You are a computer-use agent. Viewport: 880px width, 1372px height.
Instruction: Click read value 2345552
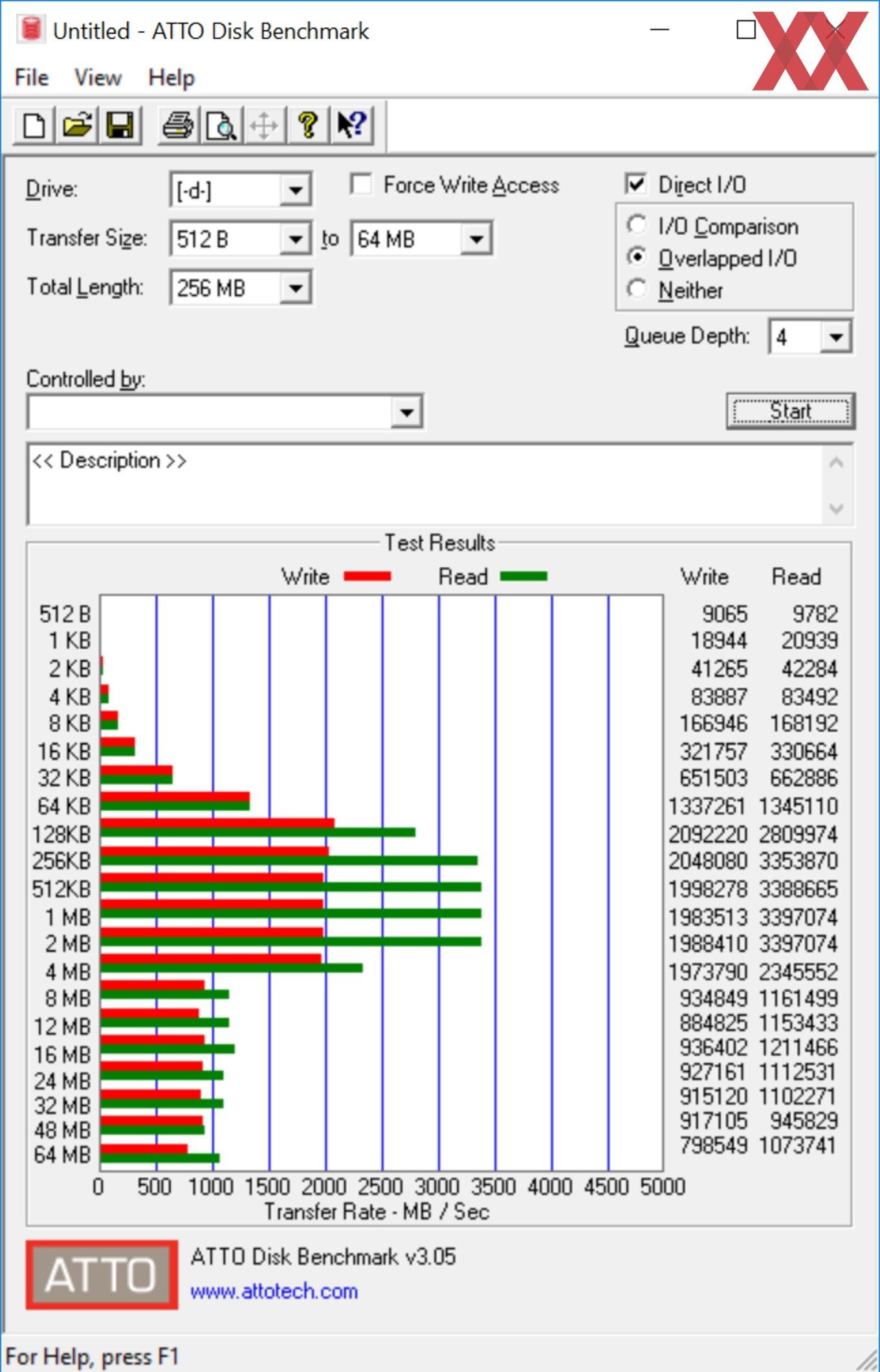pyautogui.click(x=799, y=972)
